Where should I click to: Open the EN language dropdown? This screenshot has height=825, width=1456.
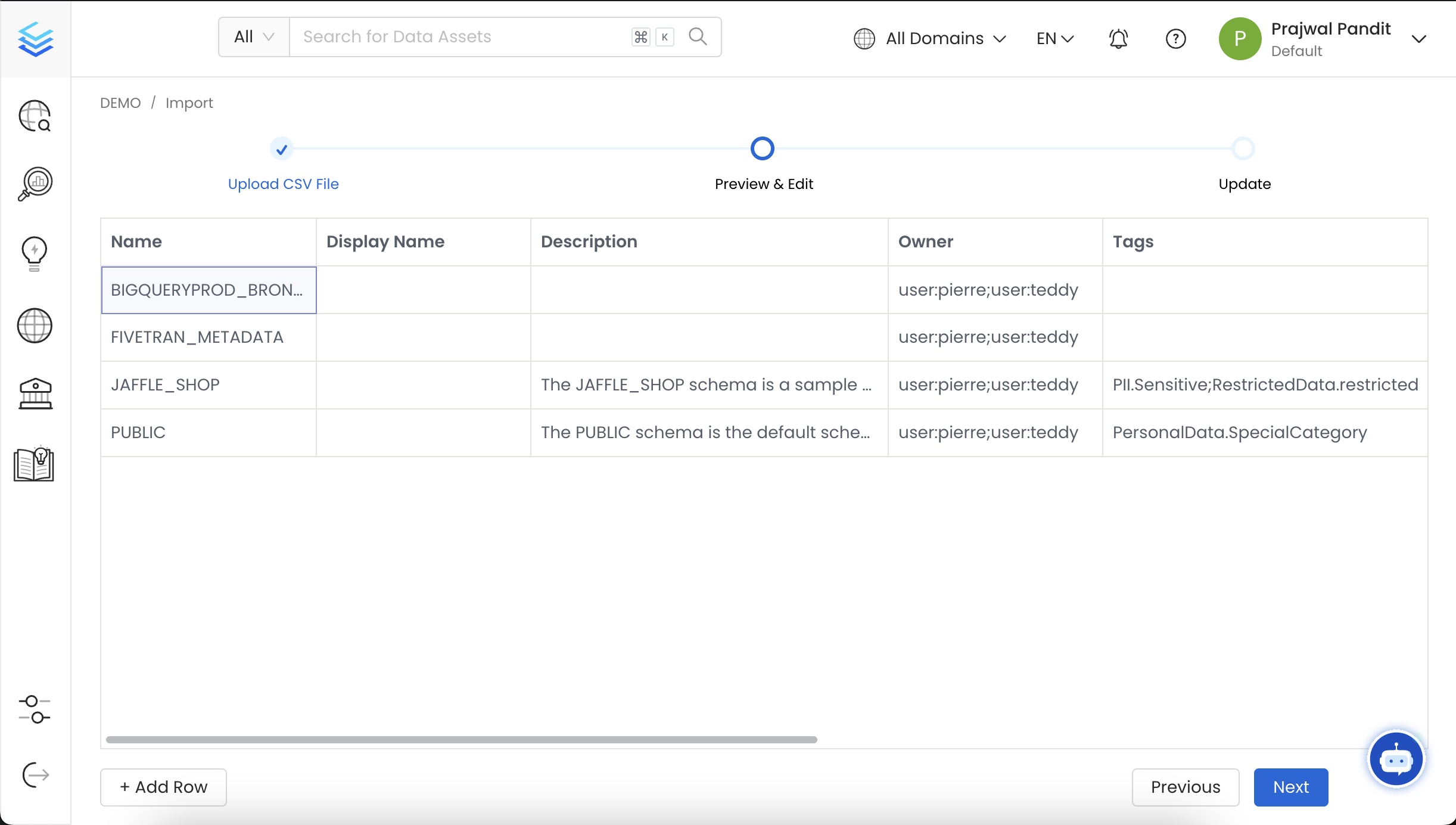1053,38
